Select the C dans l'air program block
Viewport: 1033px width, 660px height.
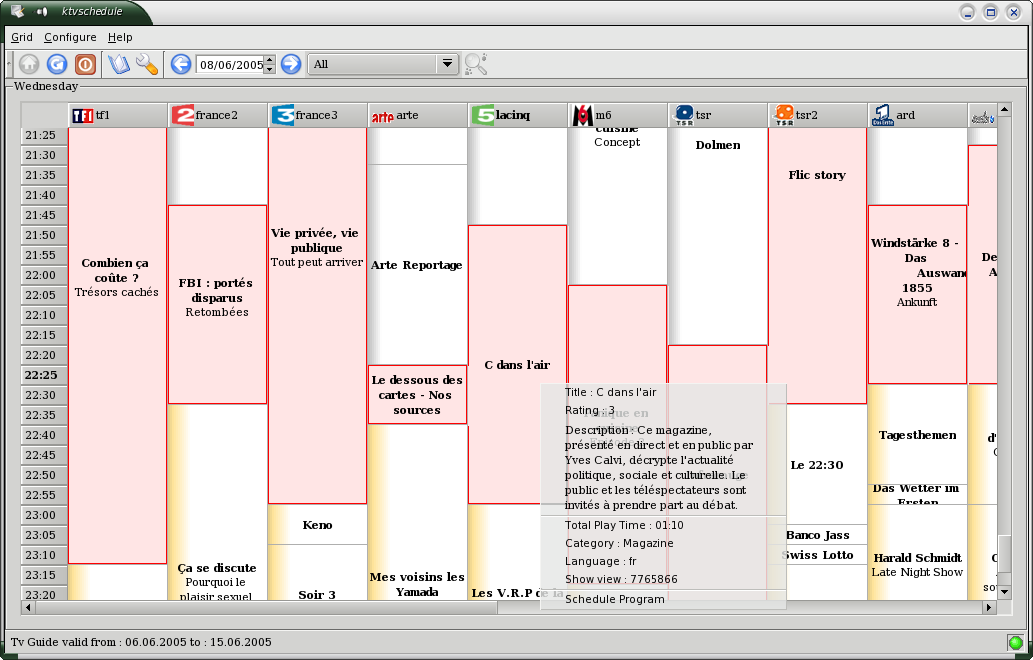517,364
